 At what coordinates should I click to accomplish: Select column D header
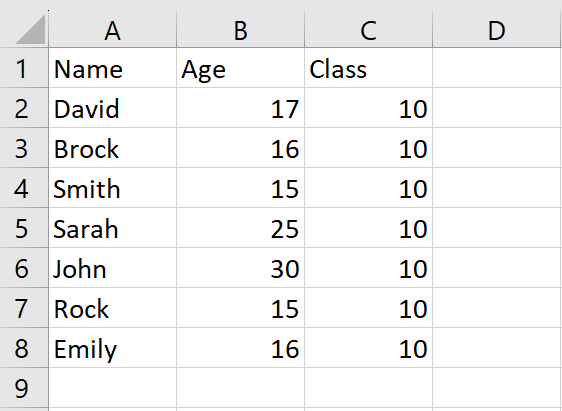click(x=497, y=29)
